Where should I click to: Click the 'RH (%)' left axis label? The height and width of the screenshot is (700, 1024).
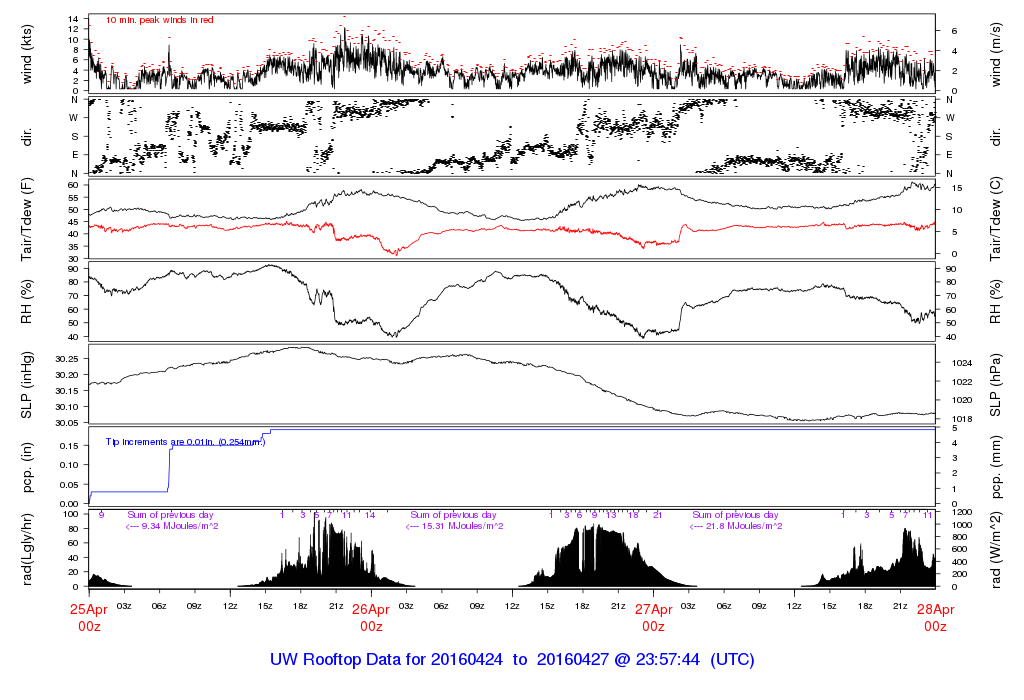click(x=27, y=302)
